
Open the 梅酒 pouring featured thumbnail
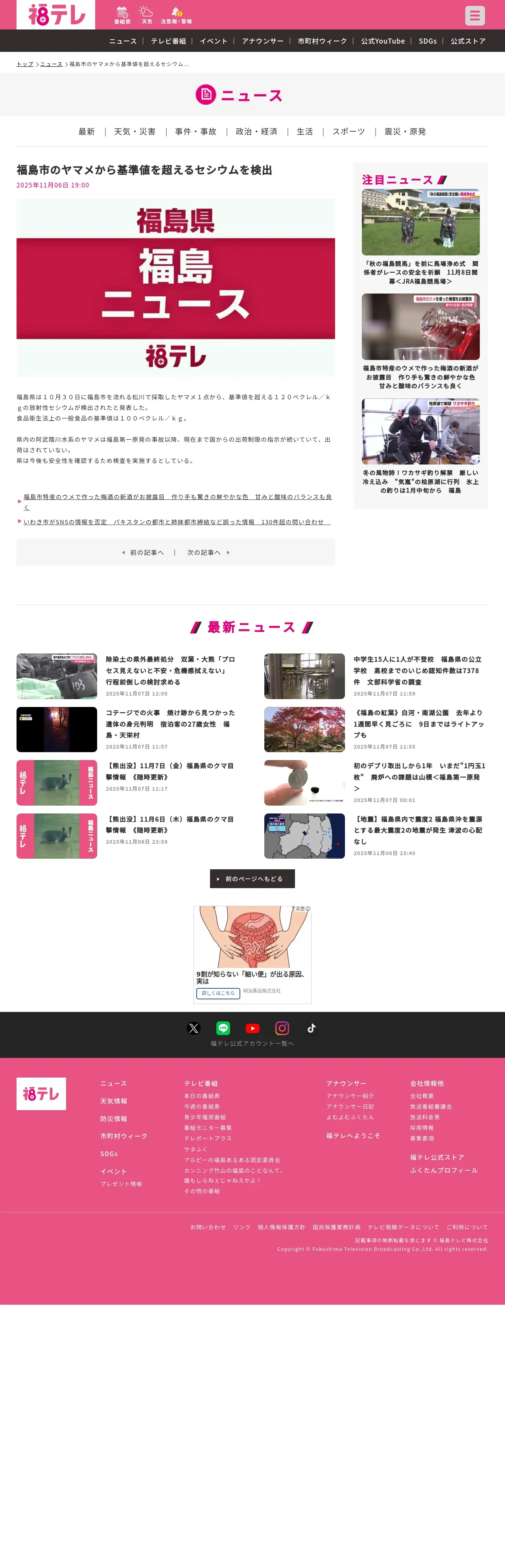tap(420, 327)
